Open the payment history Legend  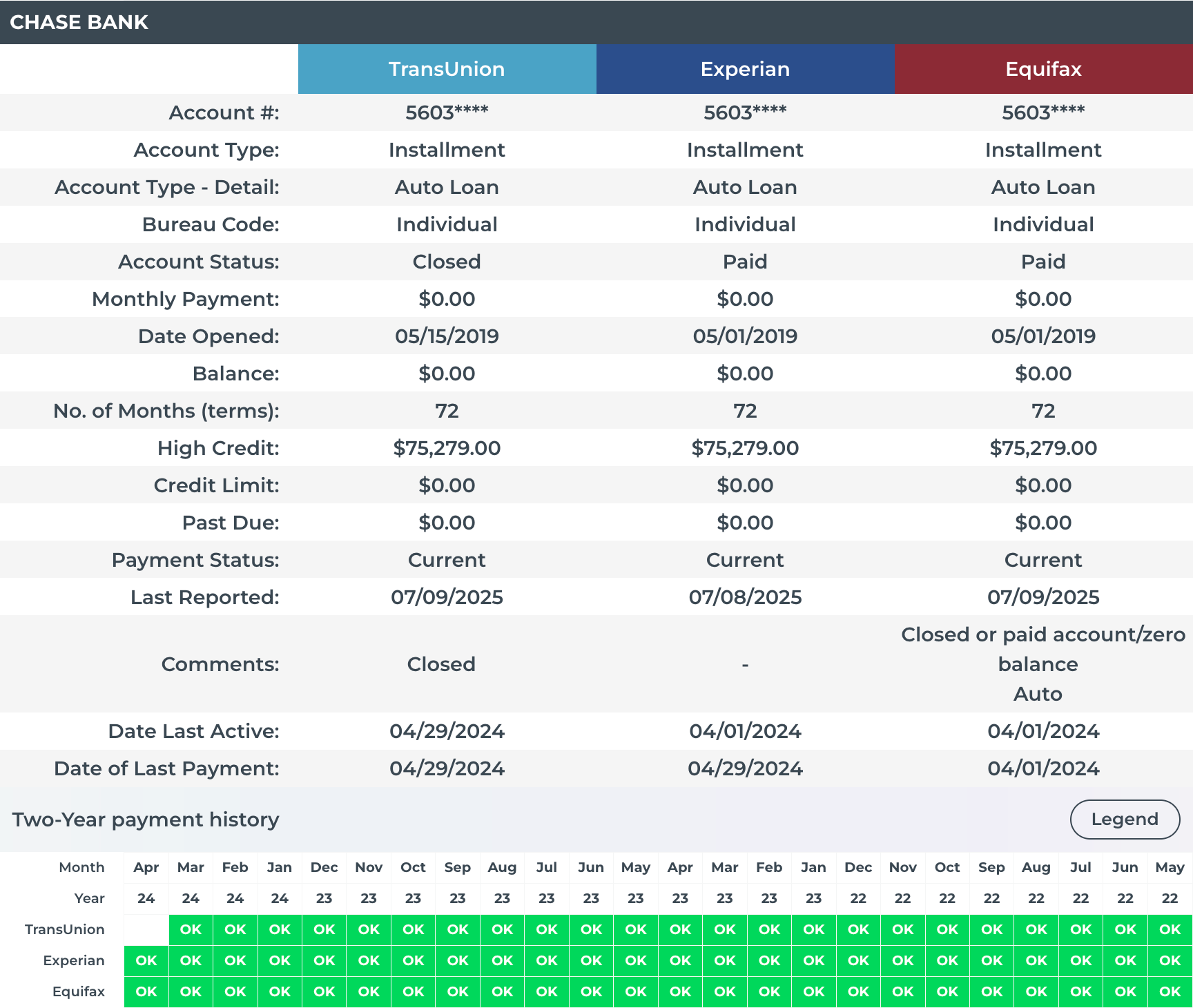click(x=1125, y=820)
